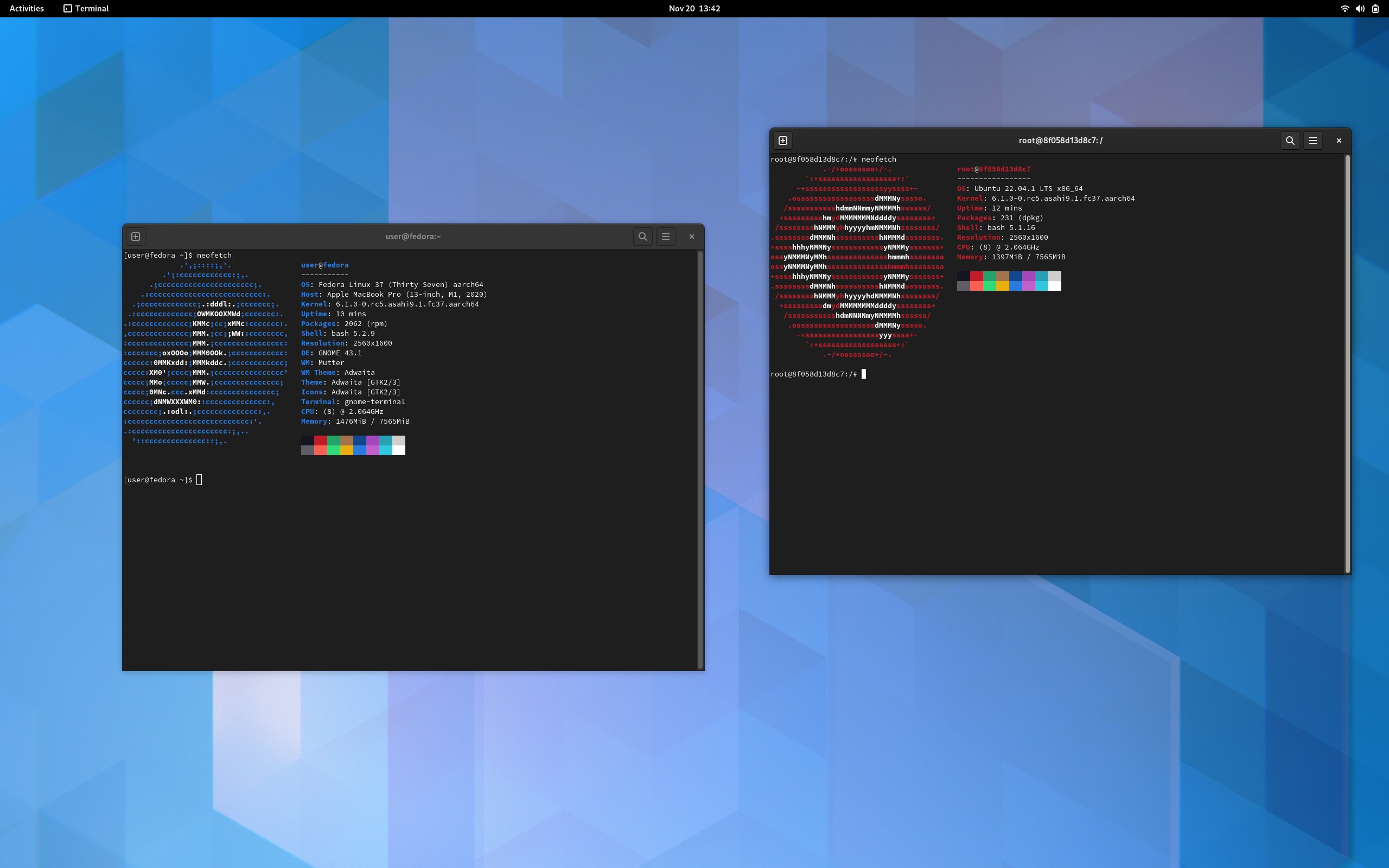This screenshot has width=1389, height=868.
Task: Open hamburger menu in fedora terminal
Action: click(x=666, y=237)
